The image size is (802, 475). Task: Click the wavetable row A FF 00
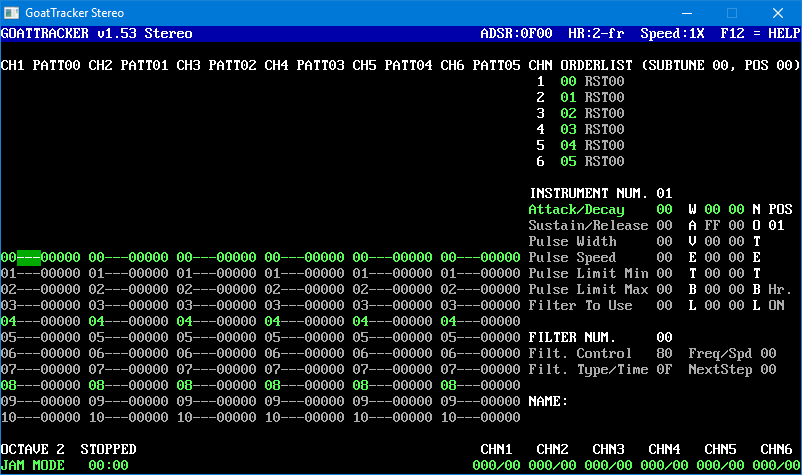click(716, 225)
